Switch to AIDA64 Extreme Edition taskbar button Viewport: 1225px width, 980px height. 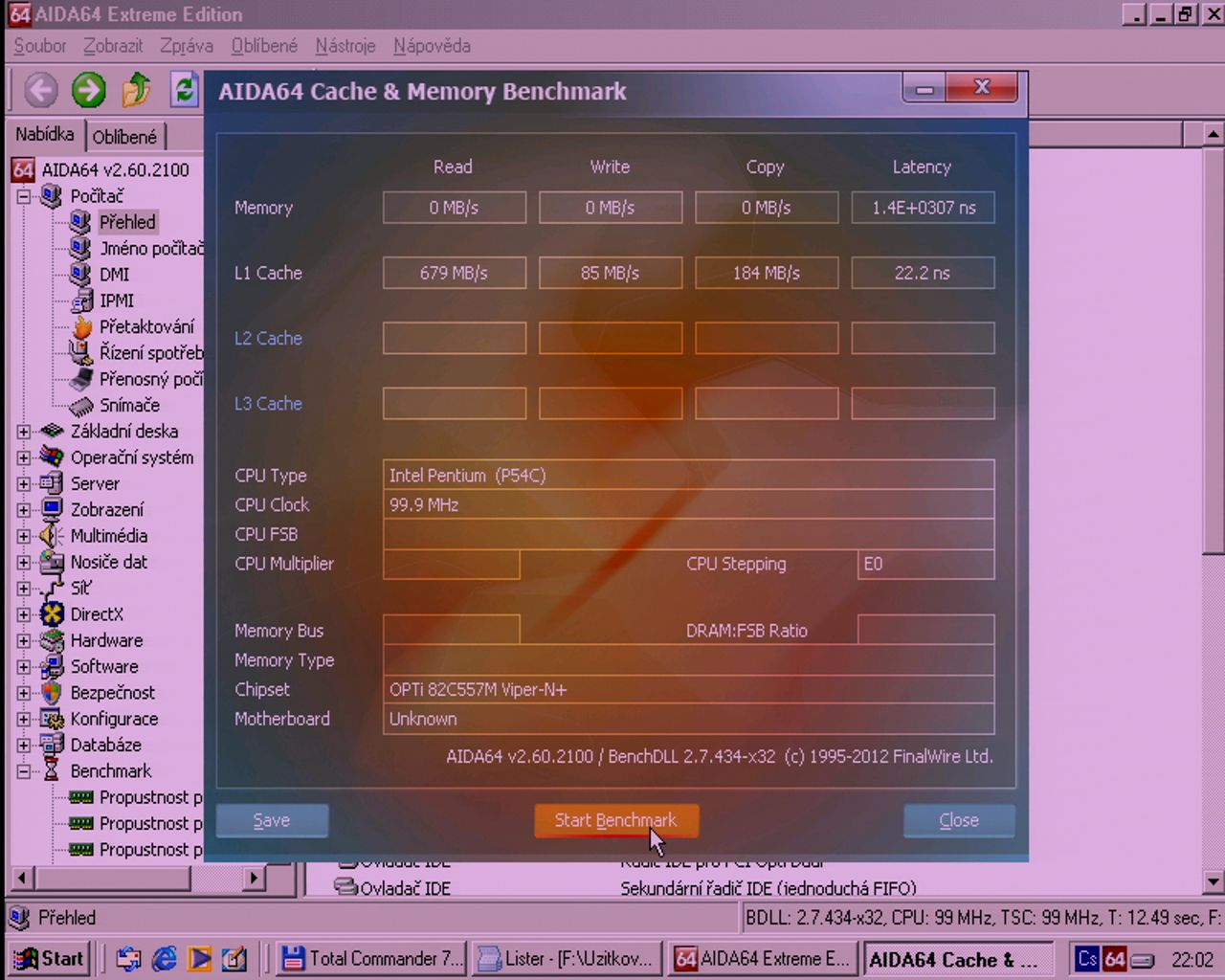[762, 959]
